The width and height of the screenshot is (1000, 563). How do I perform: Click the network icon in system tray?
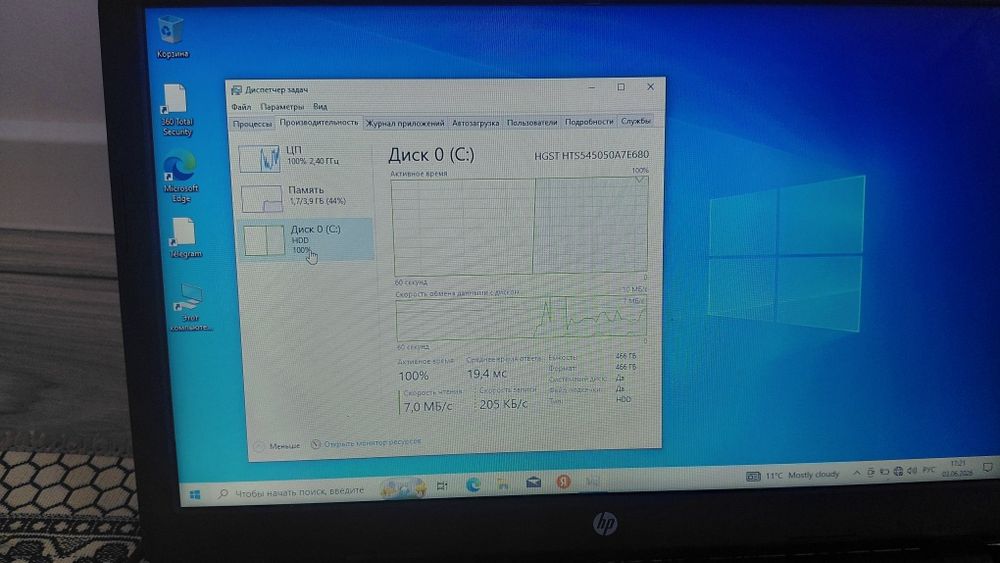pos(898,471)
